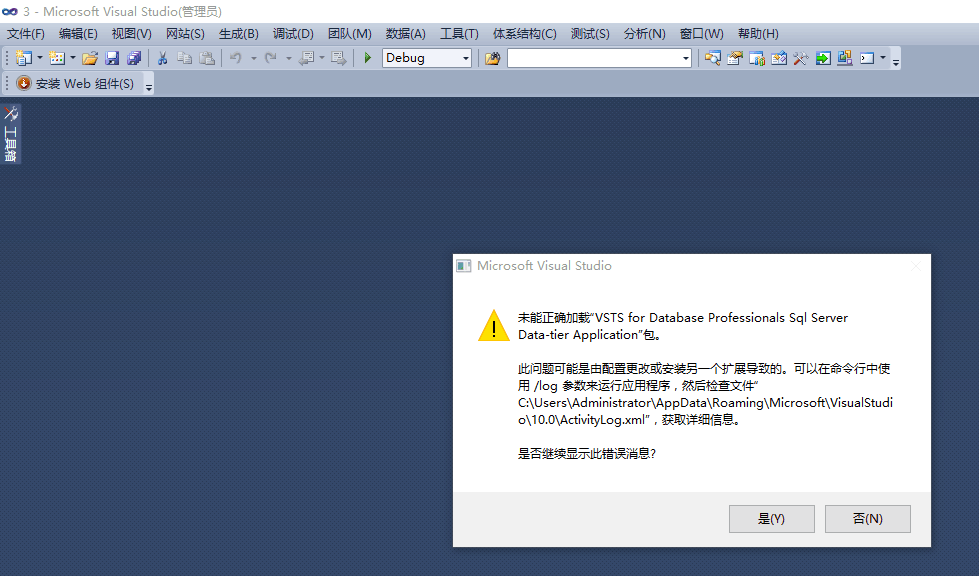Expand the Command Window dropdown arrow
This screenshot has width=979, height=576.
(x=883, y=58)
